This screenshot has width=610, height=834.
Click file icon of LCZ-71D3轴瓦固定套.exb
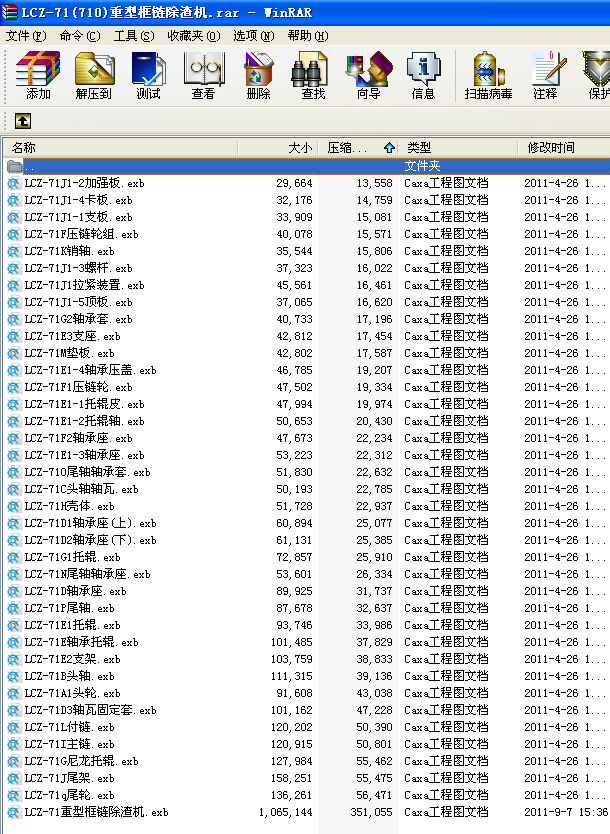(x=13, y=710)
